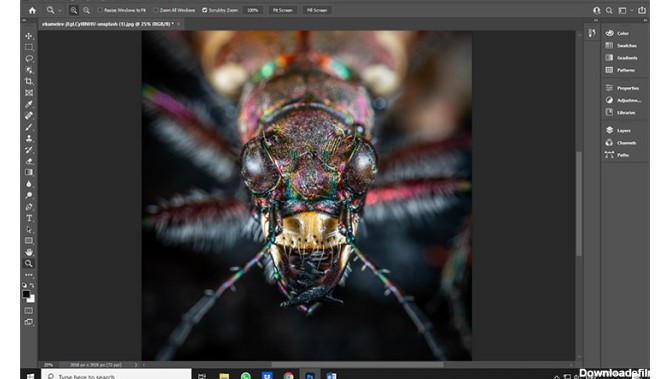Choose the Zoom Out mode icon
The height and width of the screenshot is (379, 670).
[x=86, y=10]
